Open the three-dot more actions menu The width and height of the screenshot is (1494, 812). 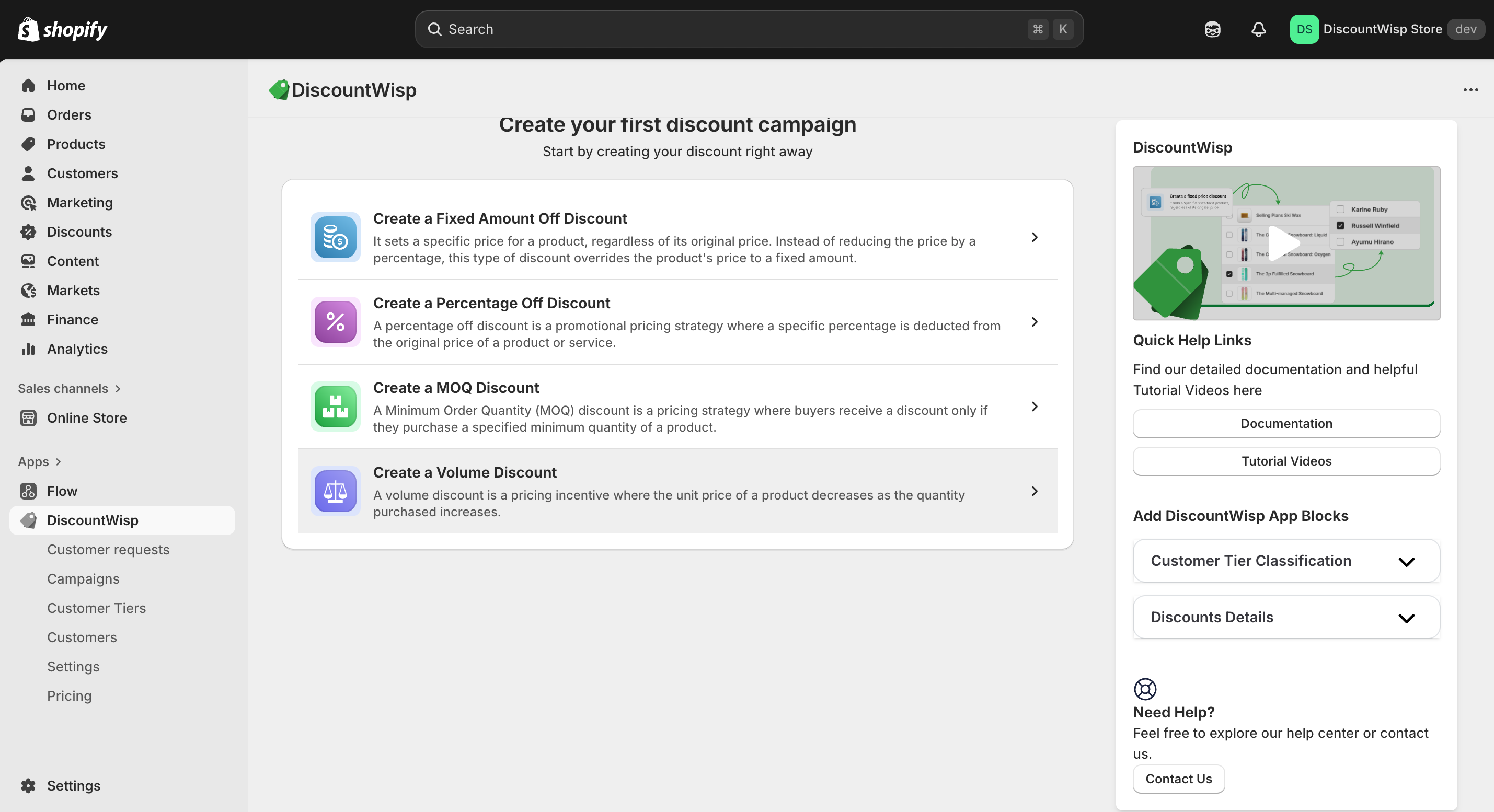click(1470, 90)
